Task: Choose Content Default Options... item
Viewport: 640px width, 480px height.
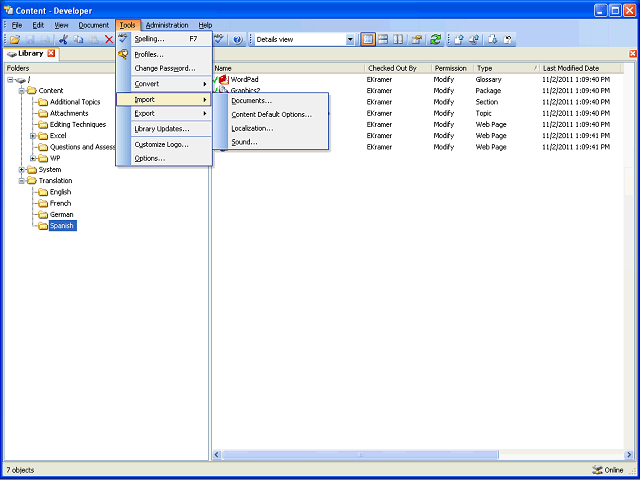Action: 271,115
